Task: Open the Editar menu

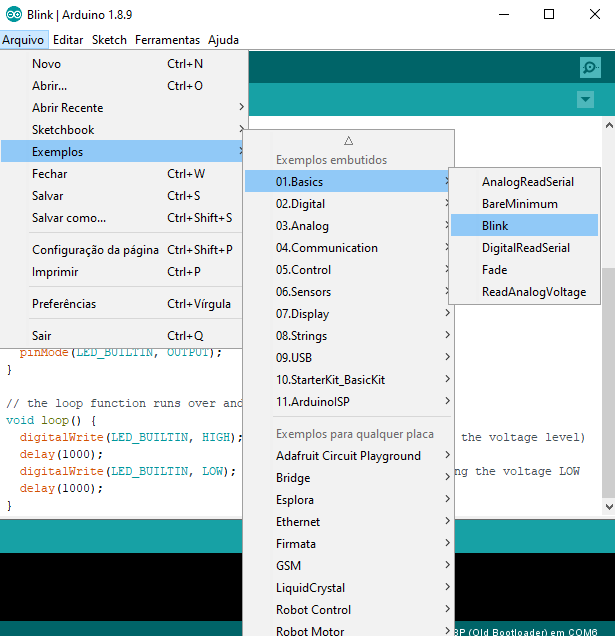Action: pos(68,40)
